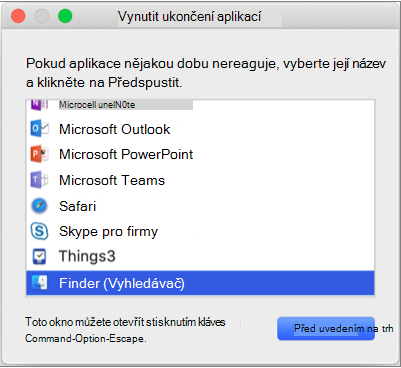Click the Skype pro firmy icon
This screenshot has height=368, width=401.
pos(39,231)
